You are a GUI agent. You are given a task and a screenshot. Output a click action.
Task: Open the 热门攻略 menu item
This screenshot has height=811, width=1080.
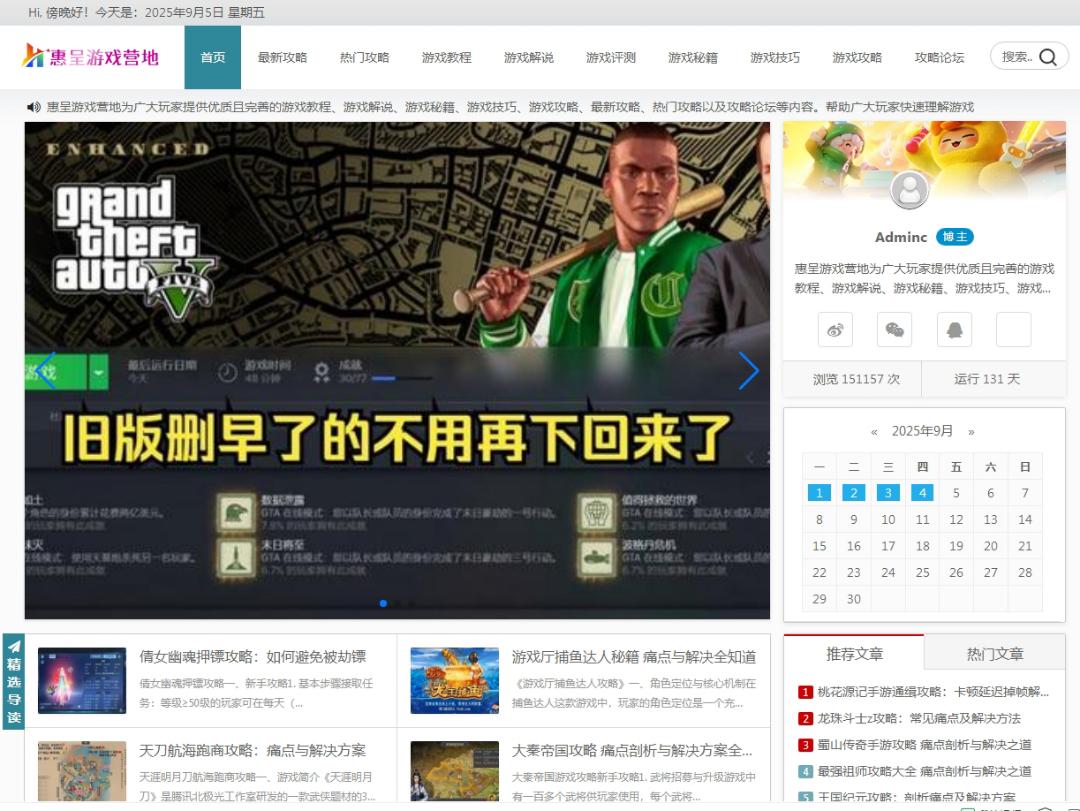(364, 57)
